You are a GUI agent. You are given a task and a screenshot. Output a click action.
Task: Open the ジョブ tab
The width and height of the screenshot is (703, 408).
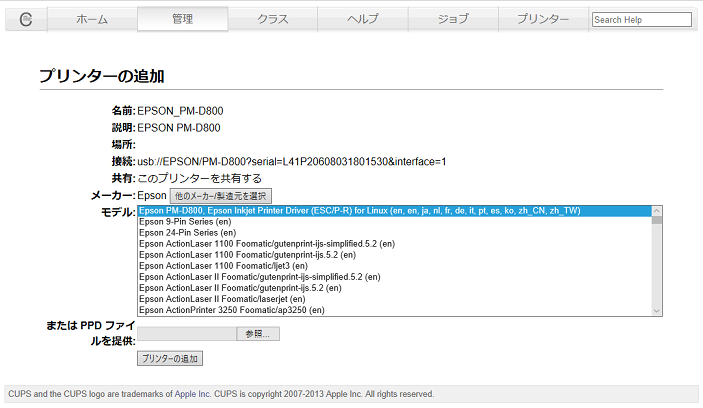pos(453,19)
